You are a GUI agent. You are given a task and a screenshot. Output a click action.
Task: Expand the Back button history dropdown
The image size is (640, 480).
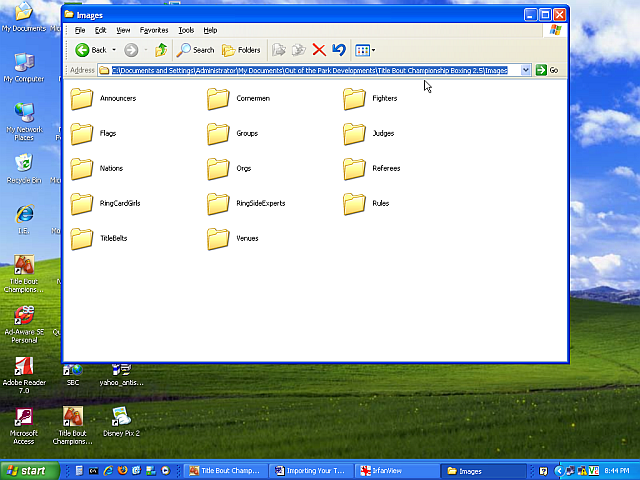click(114, 50)
